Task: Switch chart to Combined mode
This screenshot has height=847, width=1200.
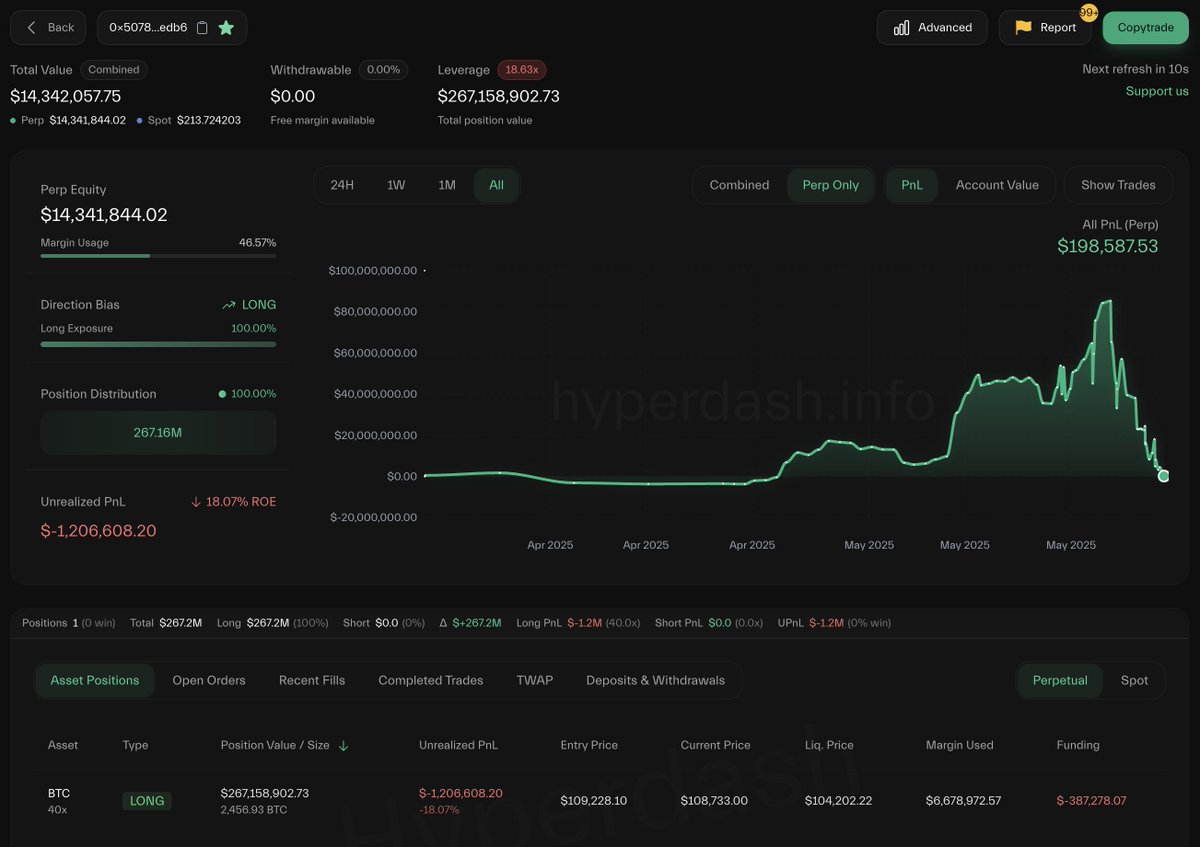Action: [739, 185]
